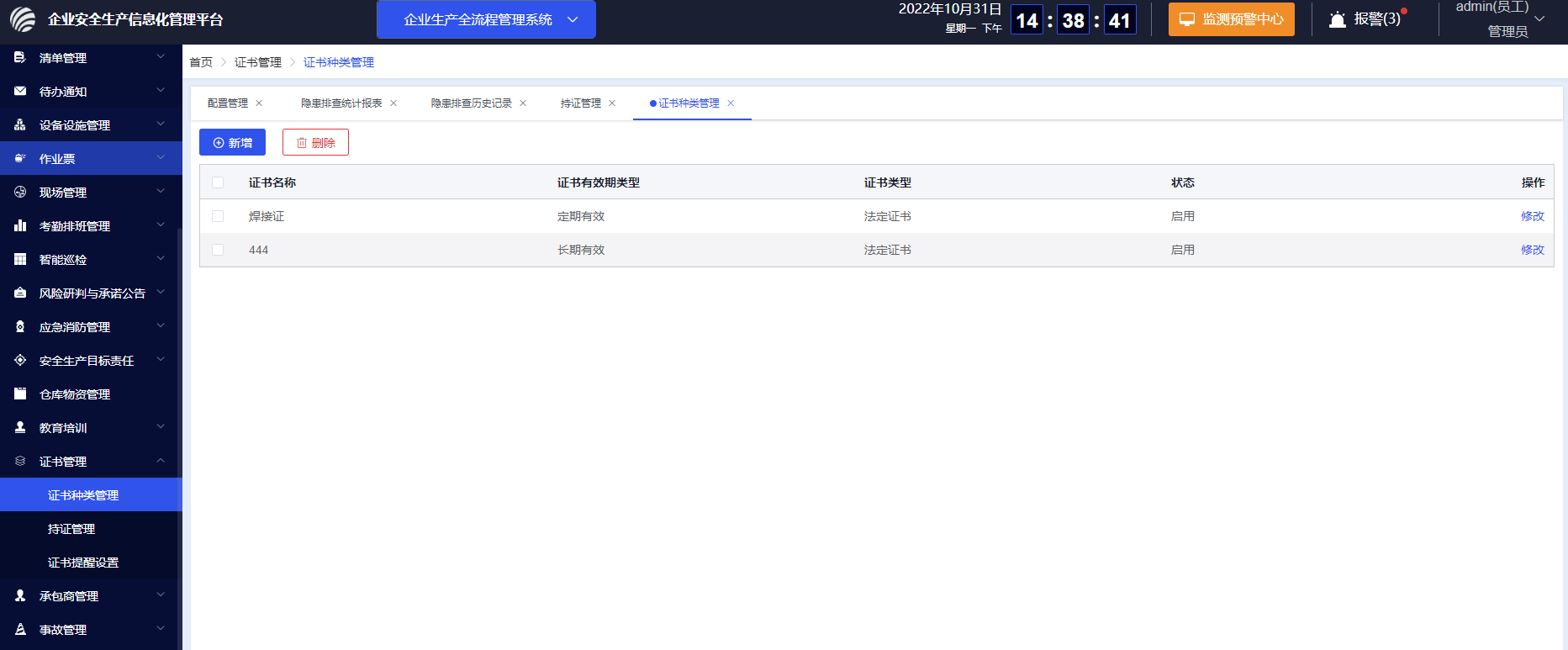Check the 444 row checkbox

(x=218, y=250)
